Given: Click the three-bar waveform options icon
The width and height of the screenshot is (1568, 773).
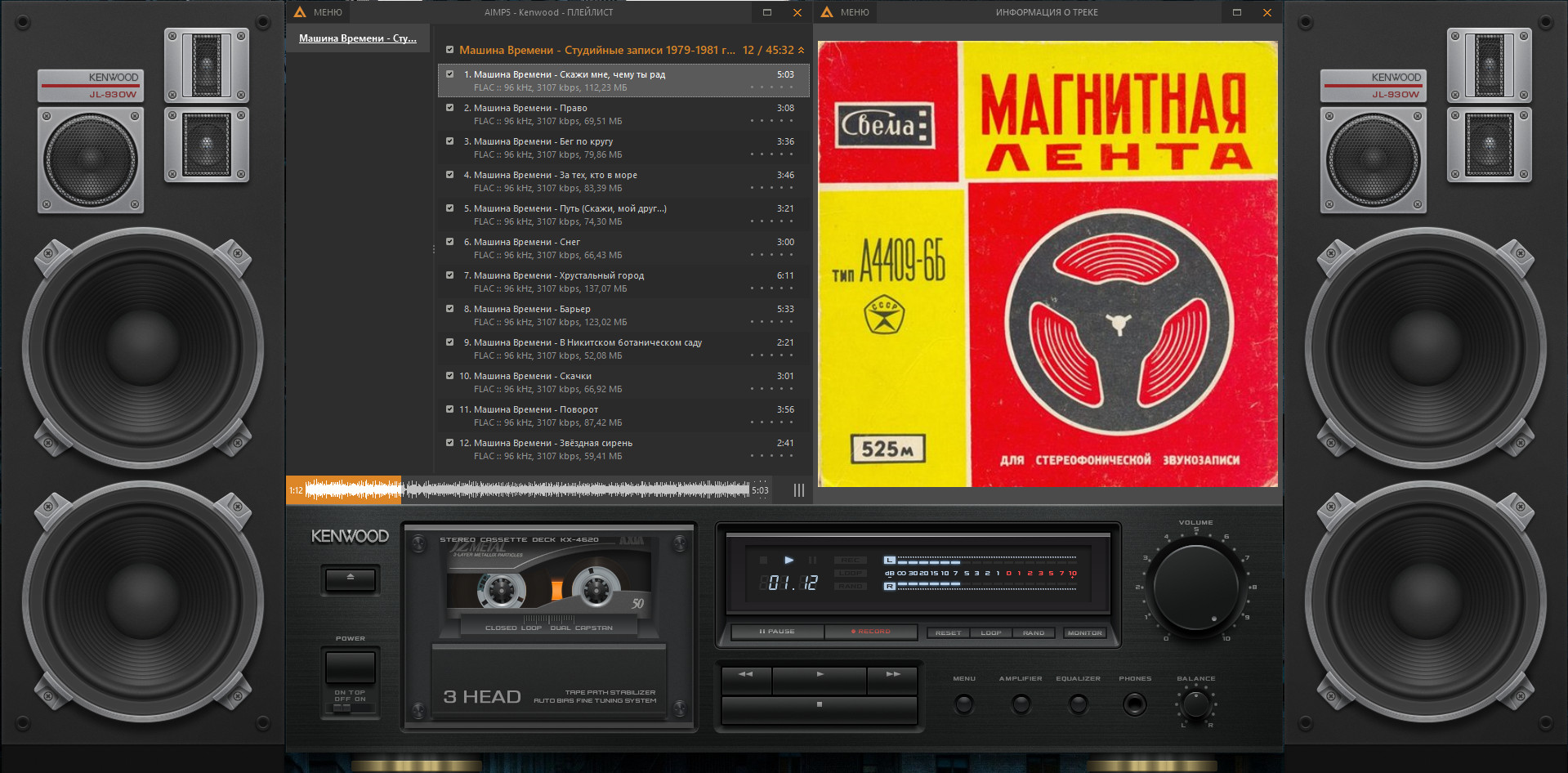Looking at the screenshot, I should pos(798,490).
